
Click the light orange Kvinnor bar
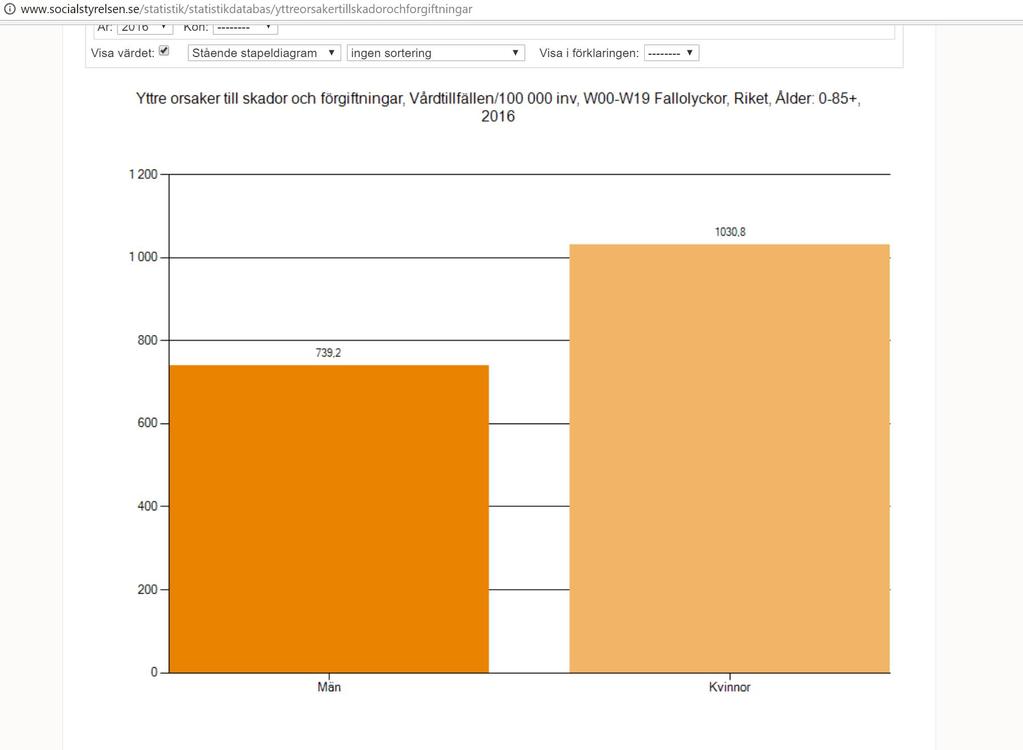[729, 458]
